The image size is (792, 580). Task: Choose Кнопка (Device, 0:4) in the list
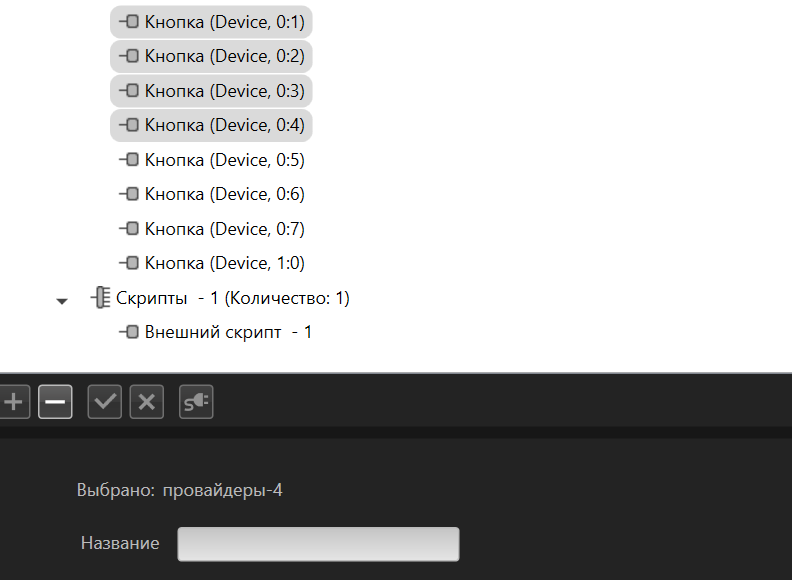click(224, 125)
